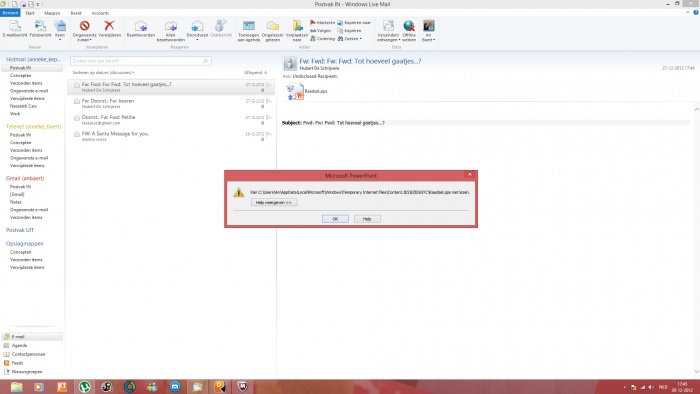Open 'Sorteren op datum' sort dropdown
700x394 pixels.
(x=103, y=72)
